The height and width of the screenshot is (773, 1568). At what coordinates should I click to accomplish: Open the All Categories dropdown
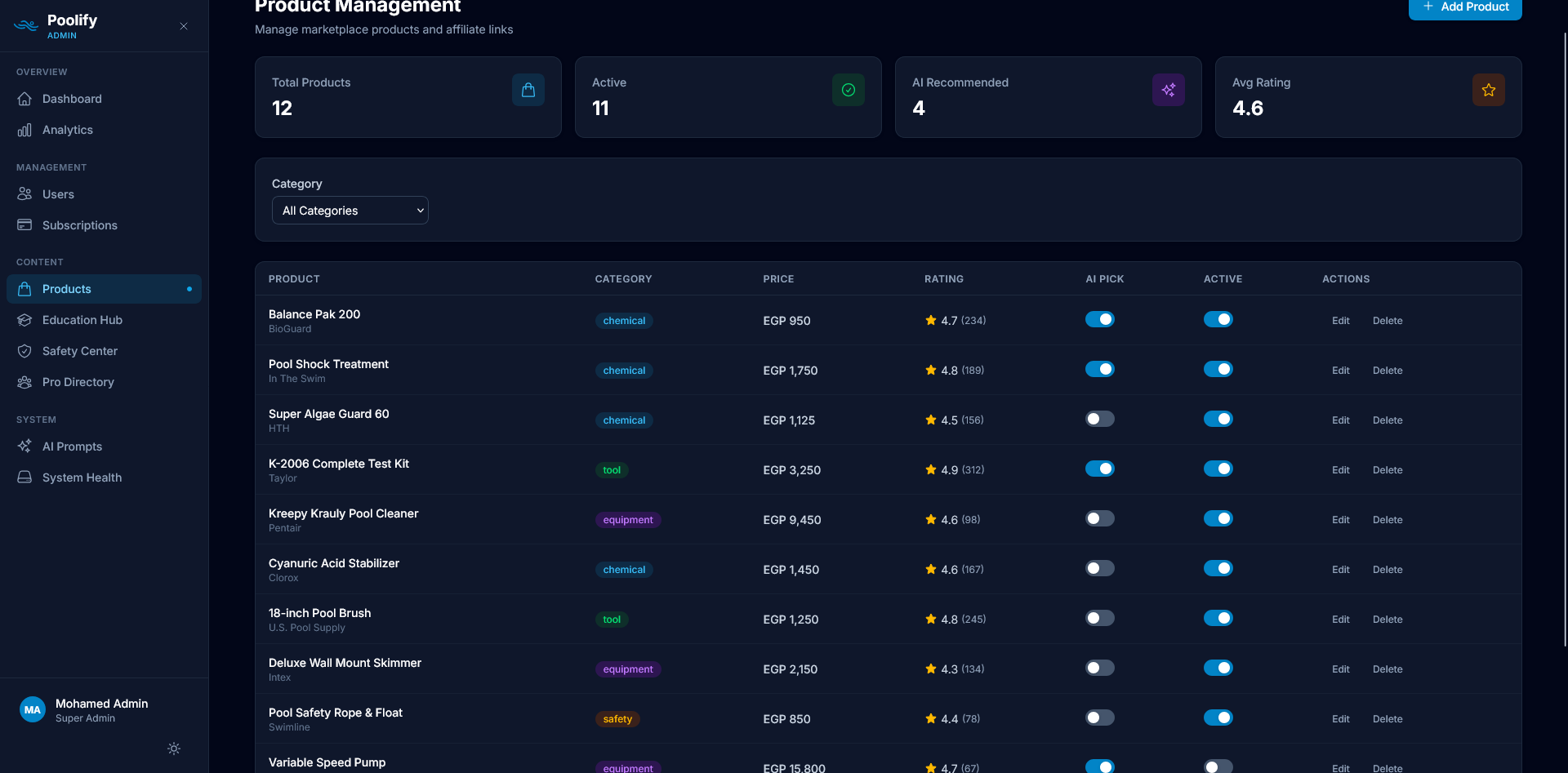350,211
